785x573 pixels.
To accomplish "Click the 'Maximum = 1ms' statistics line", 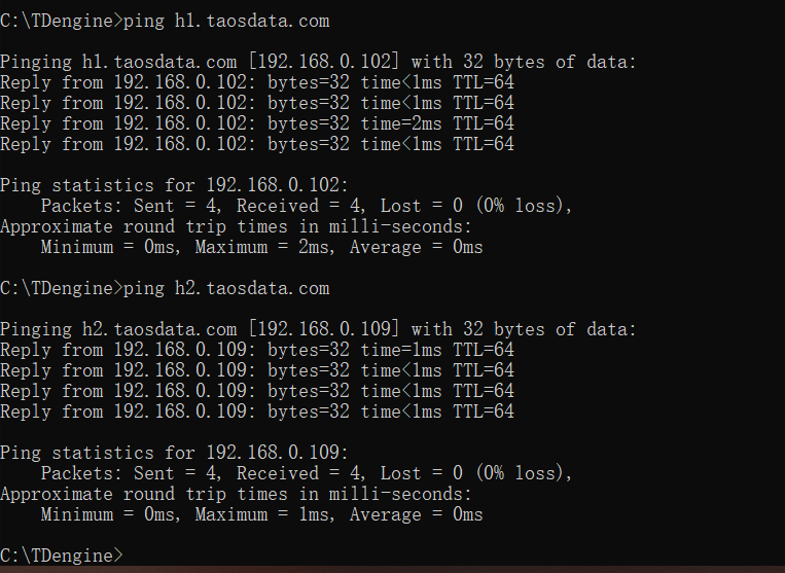I will [262, 514].
